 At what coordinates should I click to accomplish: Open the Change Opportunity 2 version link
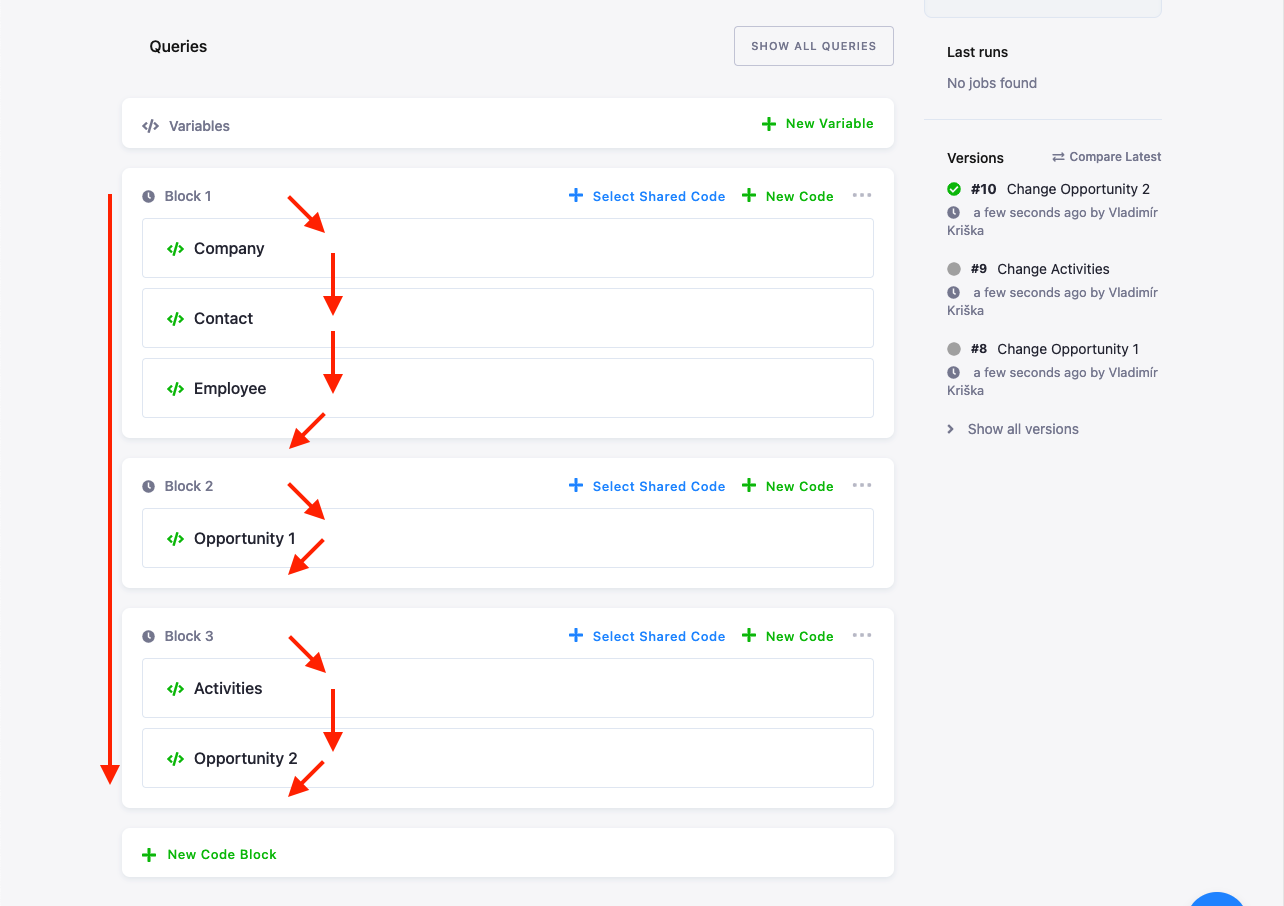click(1078, 189)
